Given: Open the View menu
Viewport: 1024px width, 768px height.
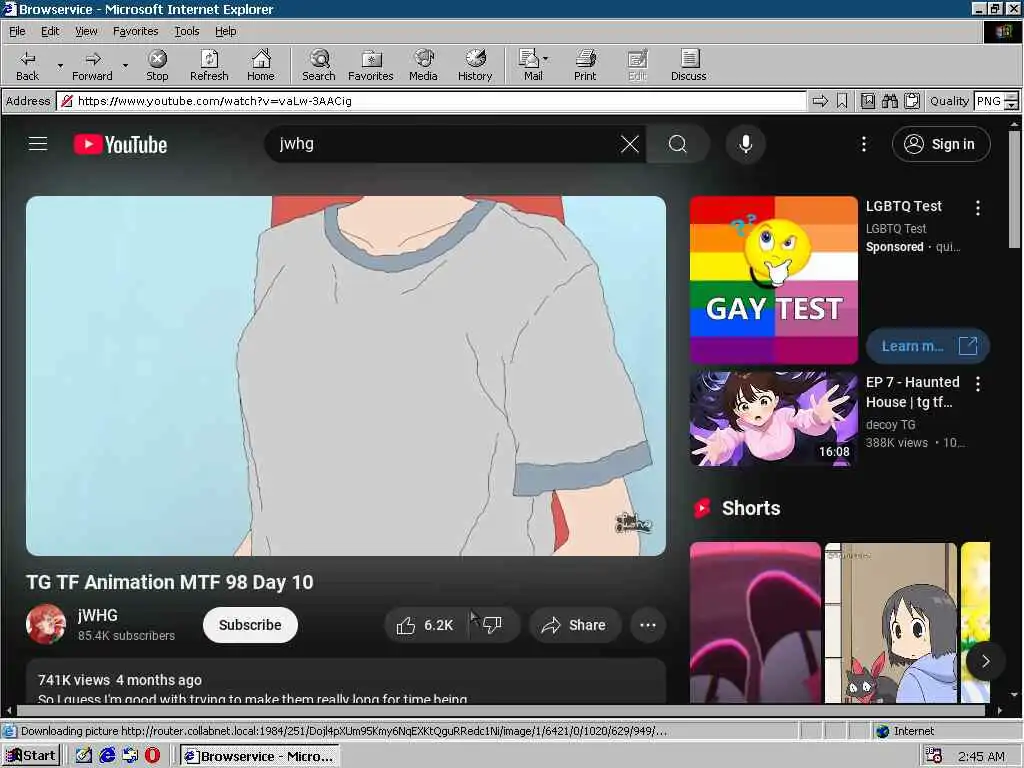Looking at the screenshot, I should [86, 31].
